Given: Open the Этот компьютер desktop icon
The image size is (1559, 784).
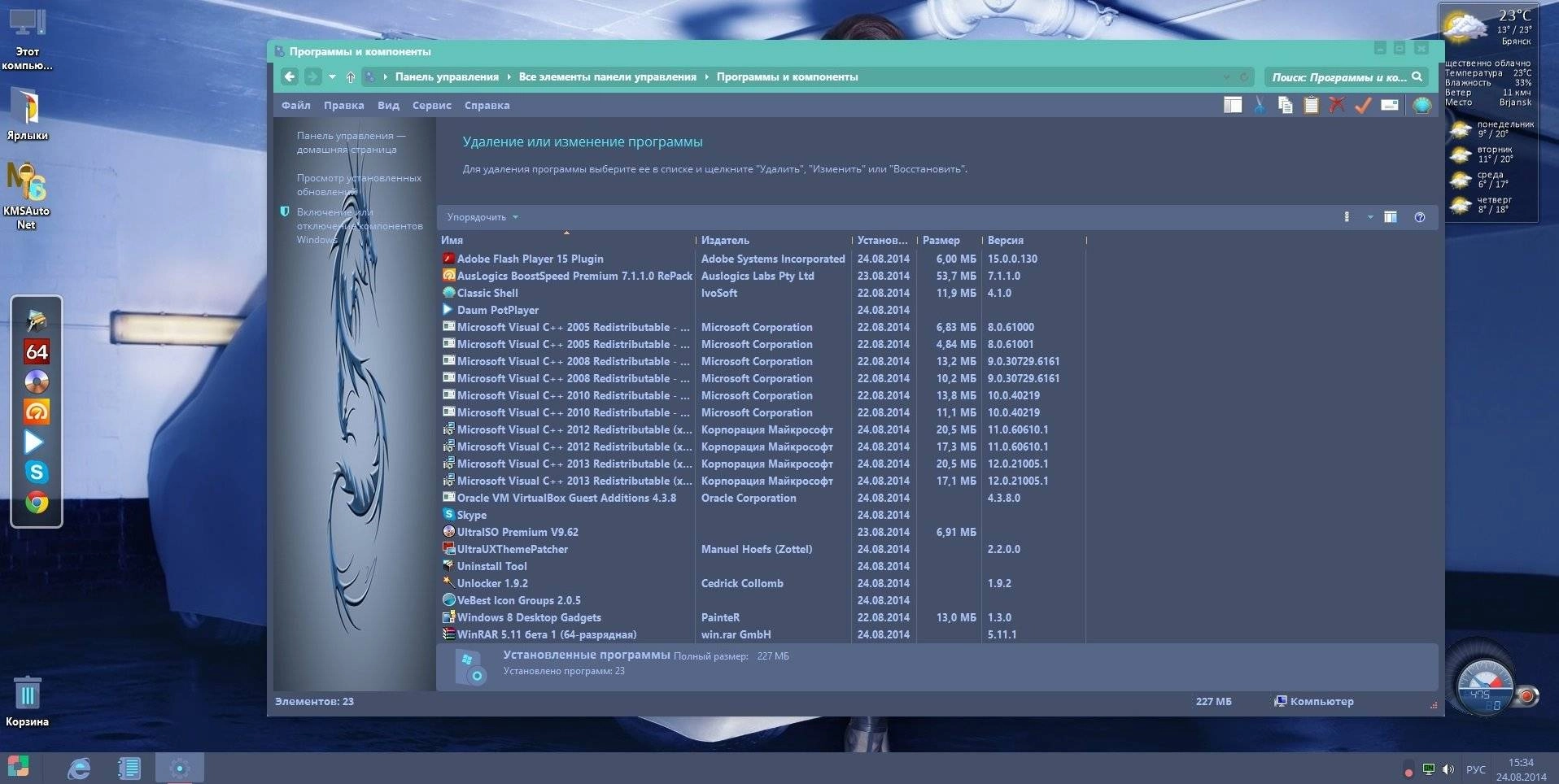Looking at the screenshot, I should (27, 39).
